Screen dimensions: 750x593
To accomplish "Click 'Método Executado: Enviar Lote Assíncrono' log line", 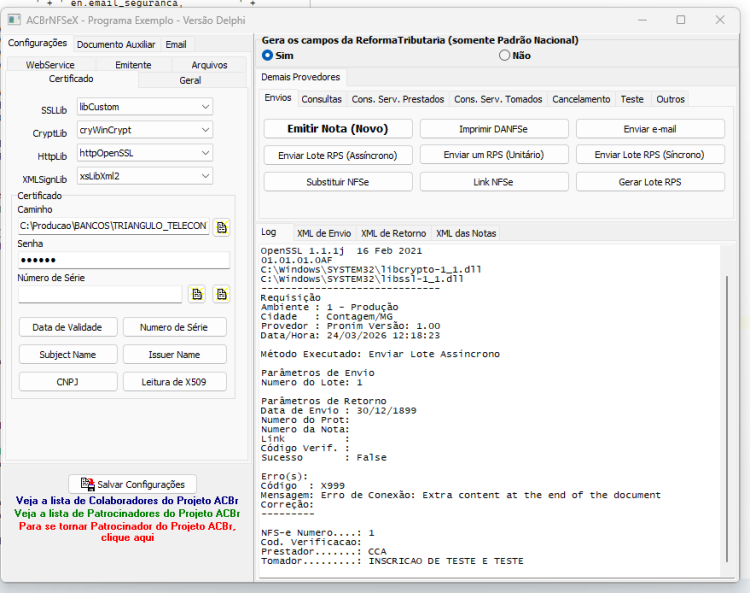I will click(x=380, y=354).
